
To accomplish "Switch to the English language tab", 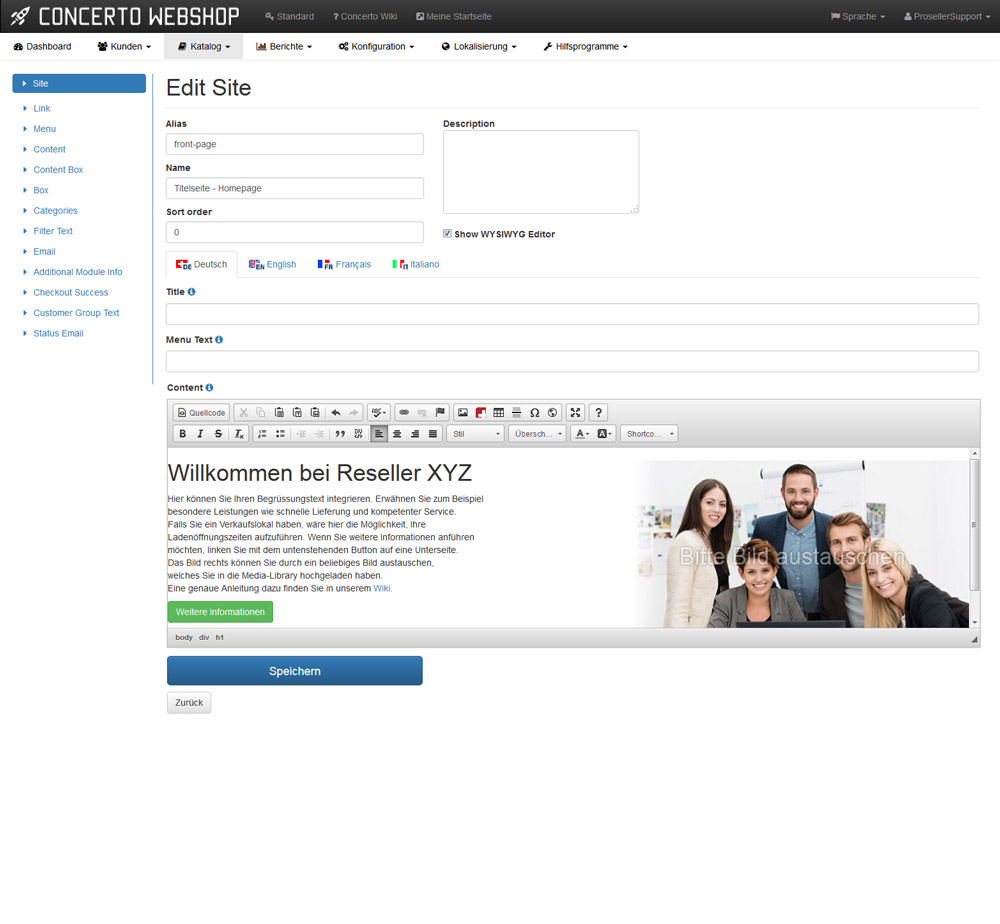I will click(x=273, y=265).
